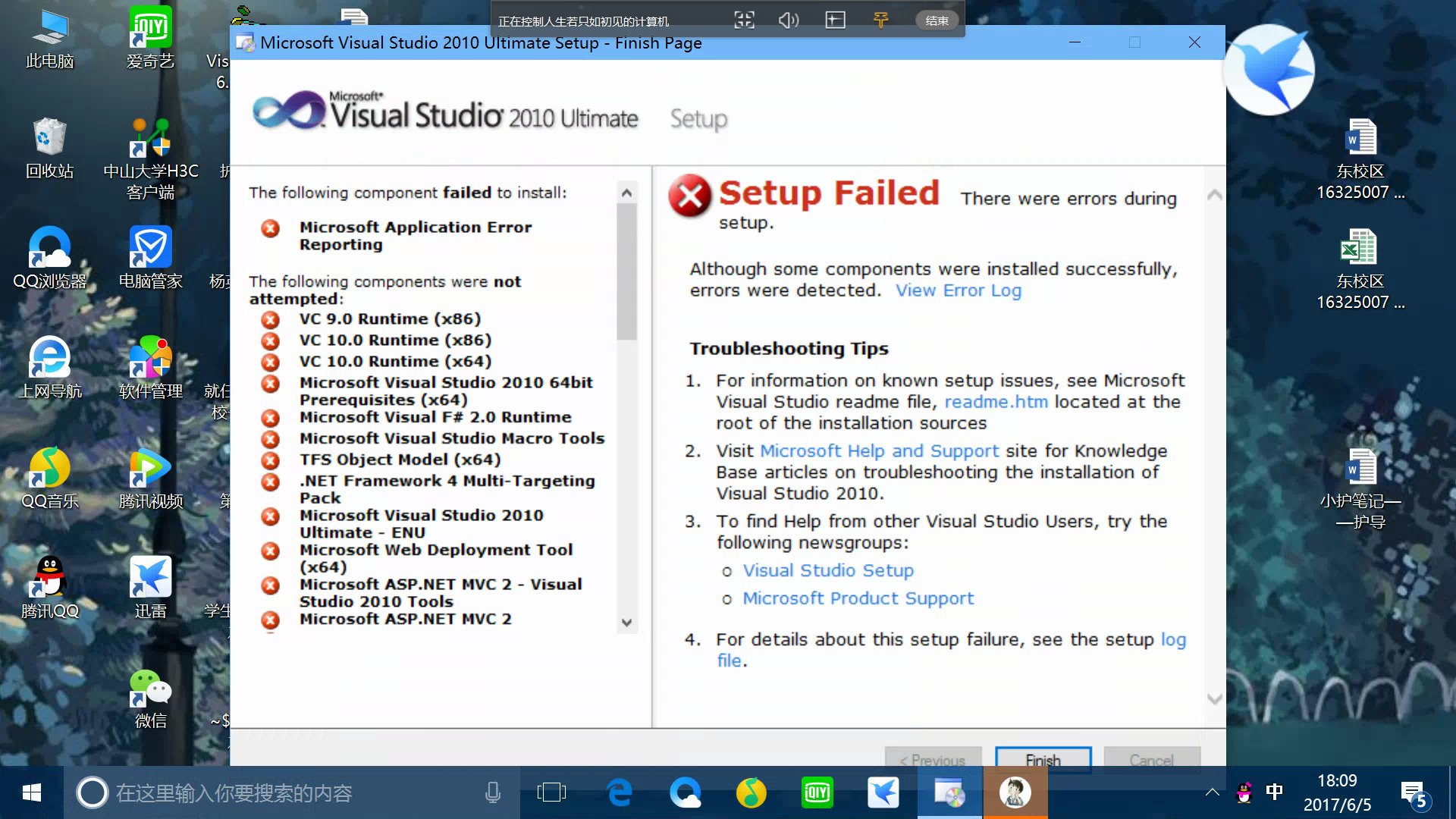The width and height of the screenshot is (1456, 819).
Task: Open the Xunlei icon in taskbar
Action: tap(883, 793)
